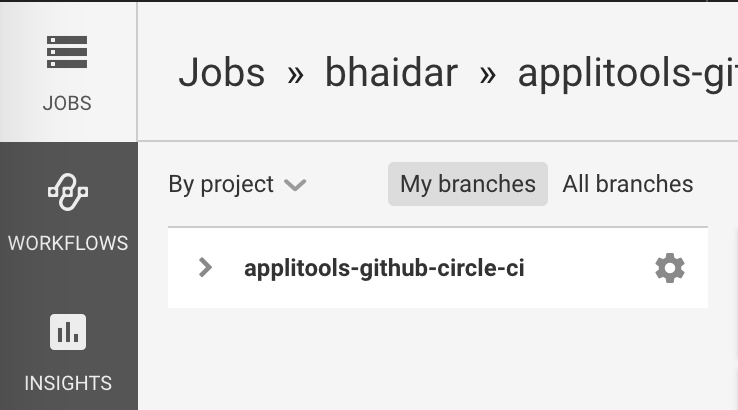Viewport: 738px width, 410px height.
Task: Open the By project dropdown
Action: click(221, 184)
